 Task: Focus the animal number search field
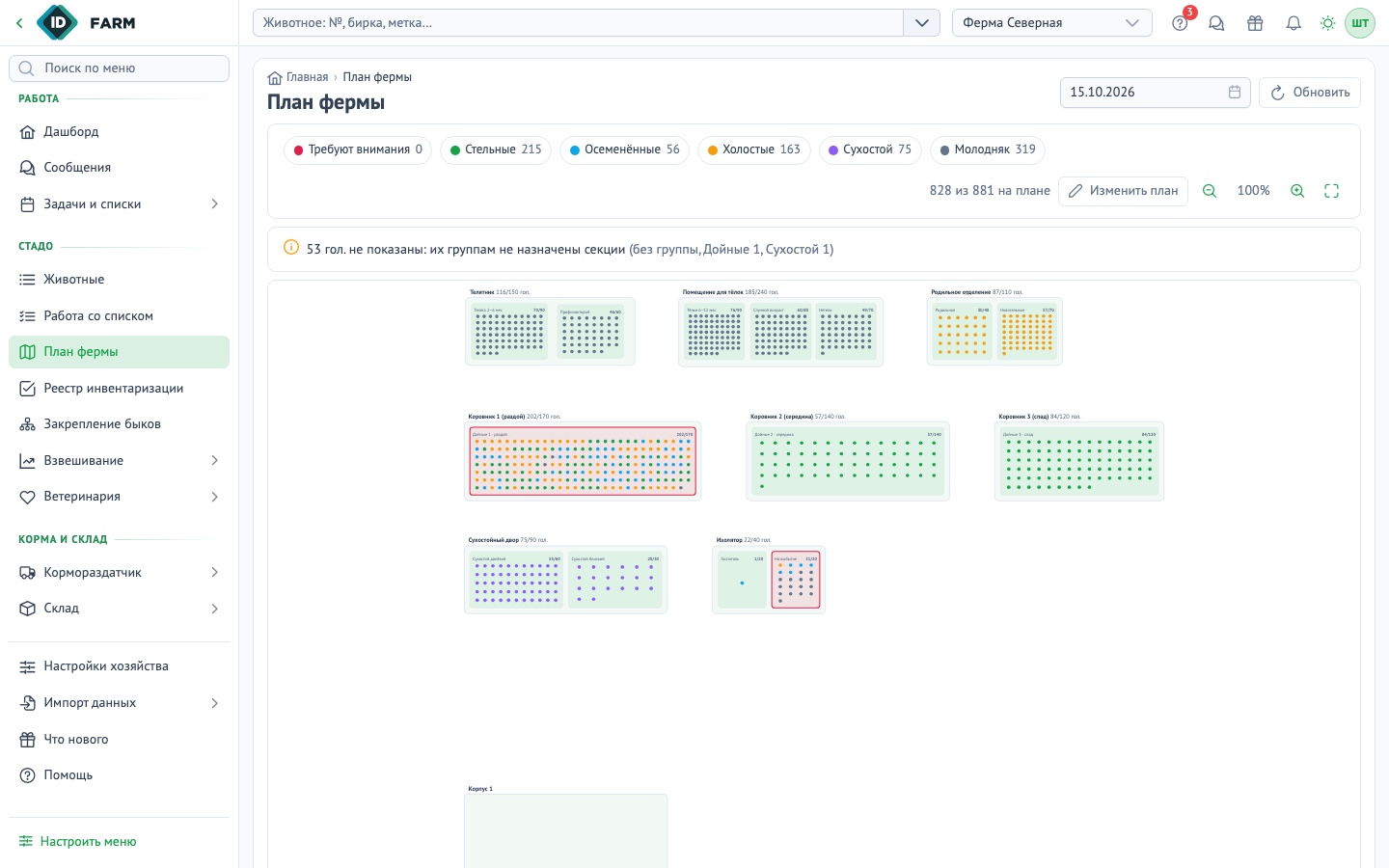(x=578, y=23)
